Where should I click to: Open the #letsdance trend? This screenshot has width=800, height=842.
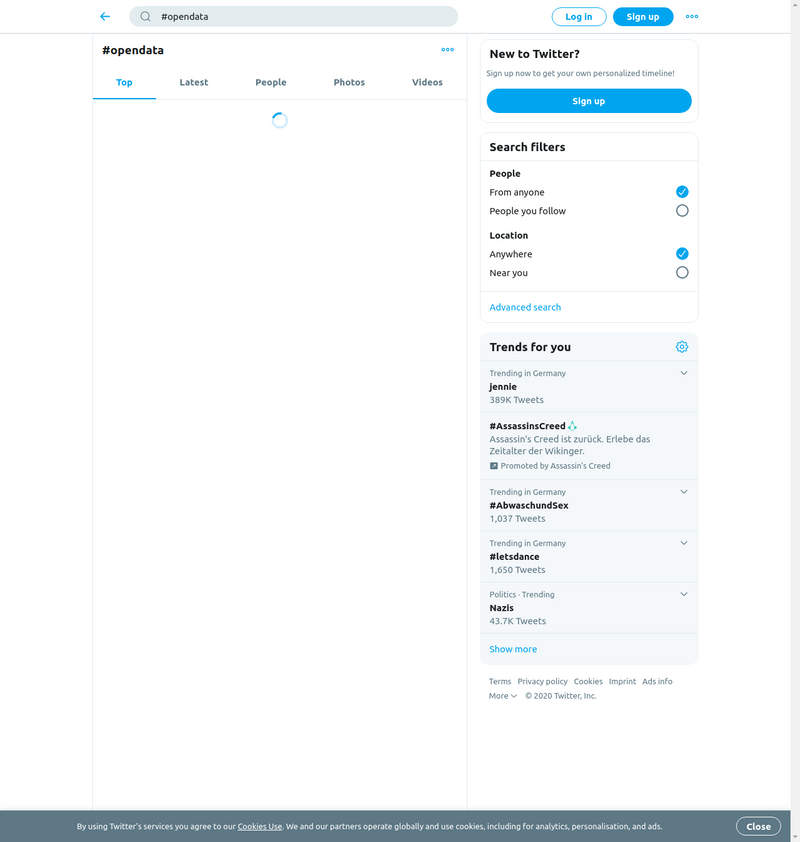589,556
